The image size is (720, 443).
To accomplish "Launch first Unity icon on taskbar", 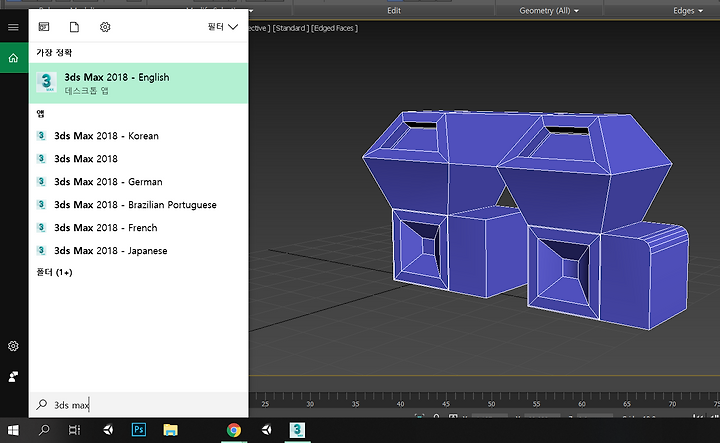I will pyautogui.click(x=108, y=430).
